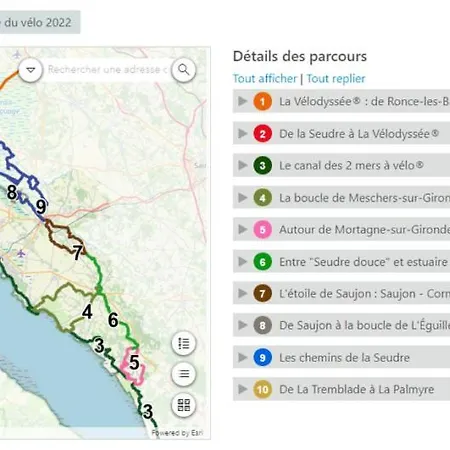450x450 pixels.
Task: Click the blue route 9 badge
Action: click(263, 357)
